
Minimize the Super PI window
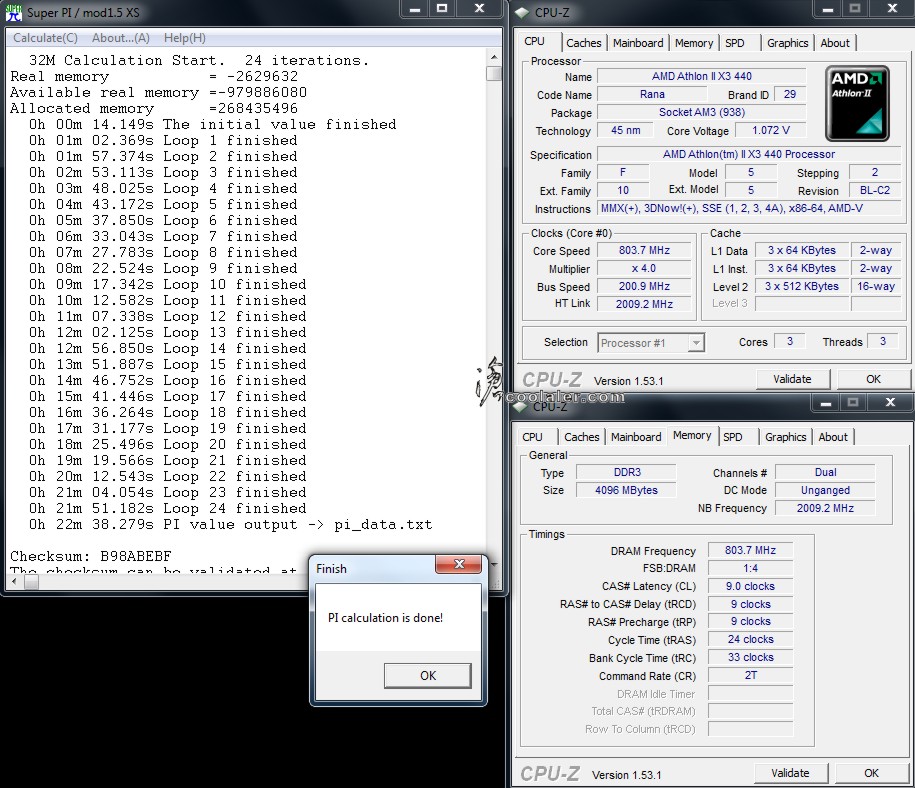click(x=415, y=9)
